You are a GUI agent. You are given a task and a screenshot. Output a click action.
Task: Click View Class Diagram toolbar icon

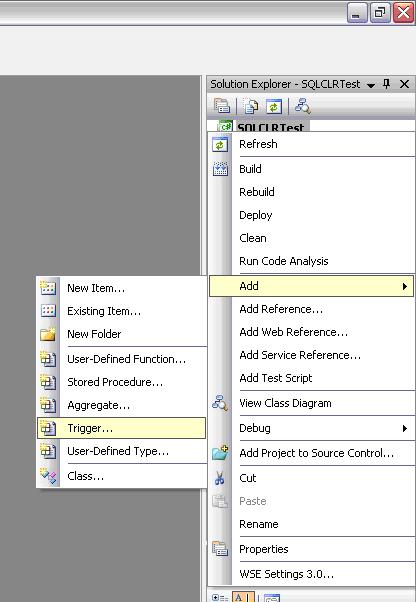coord(303,106)
